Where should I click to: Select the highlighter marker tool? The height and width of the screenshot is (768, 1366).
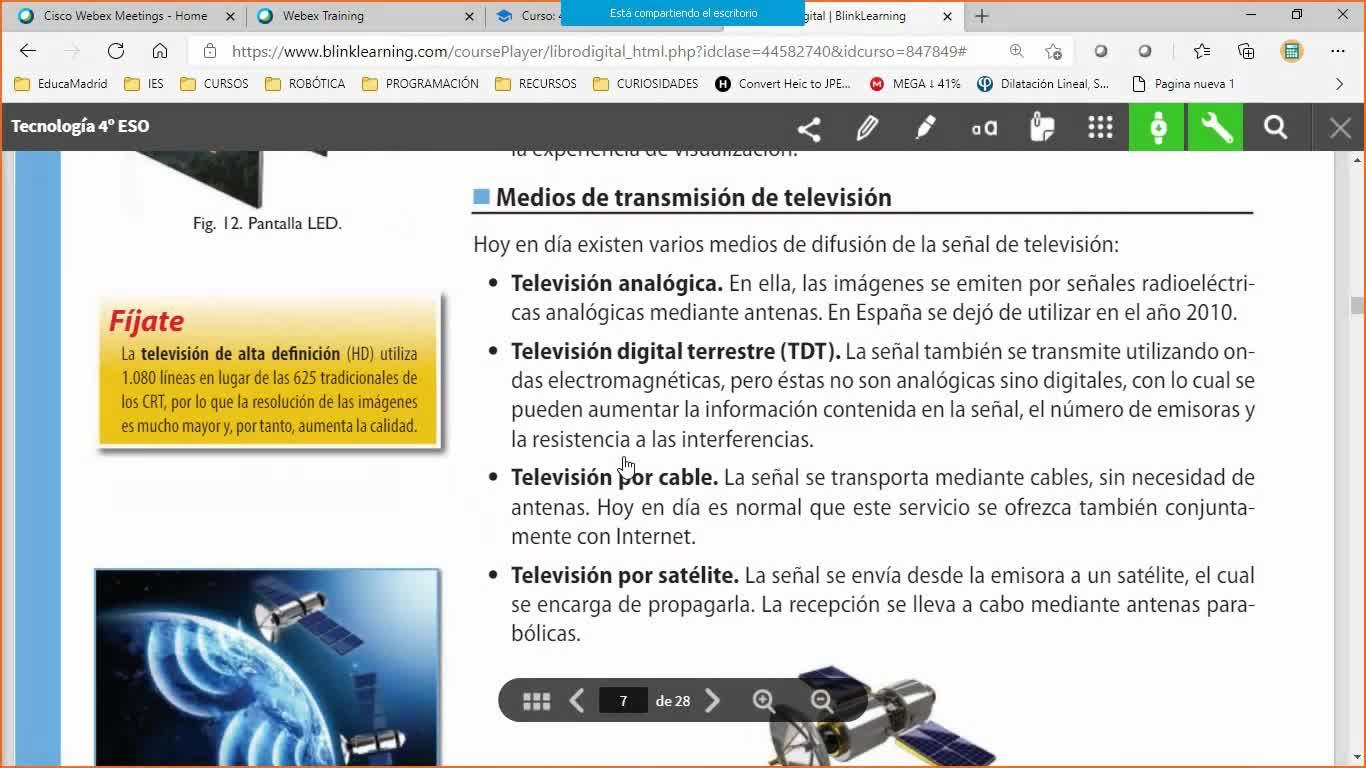(925, 128)
